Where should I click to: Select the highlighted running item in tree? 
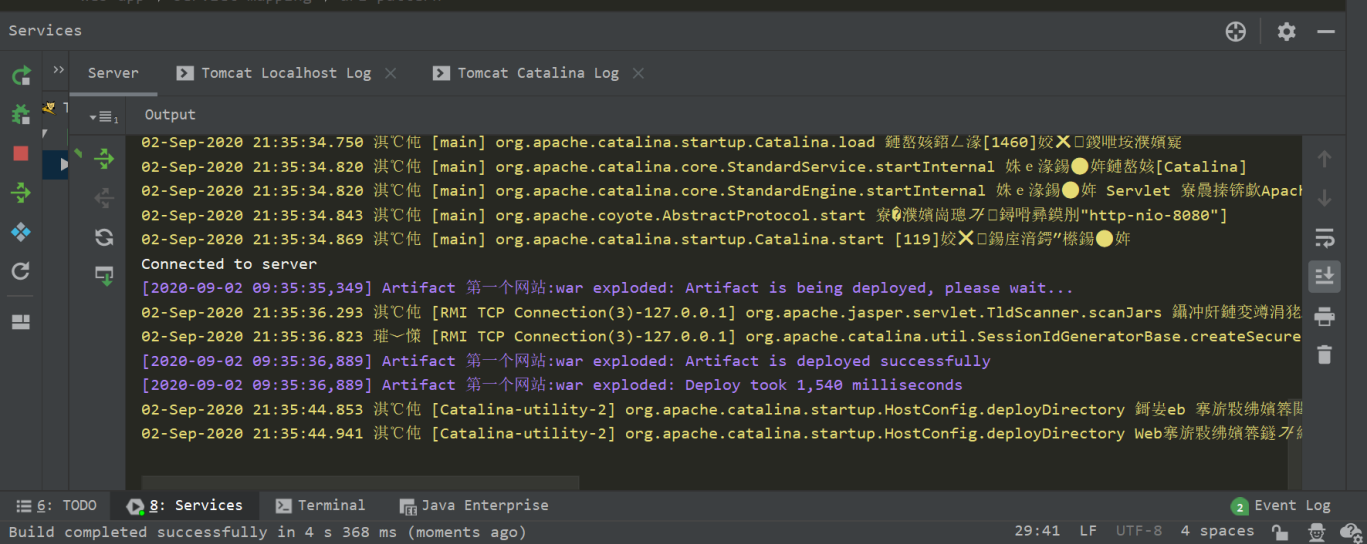coord(55,164)
